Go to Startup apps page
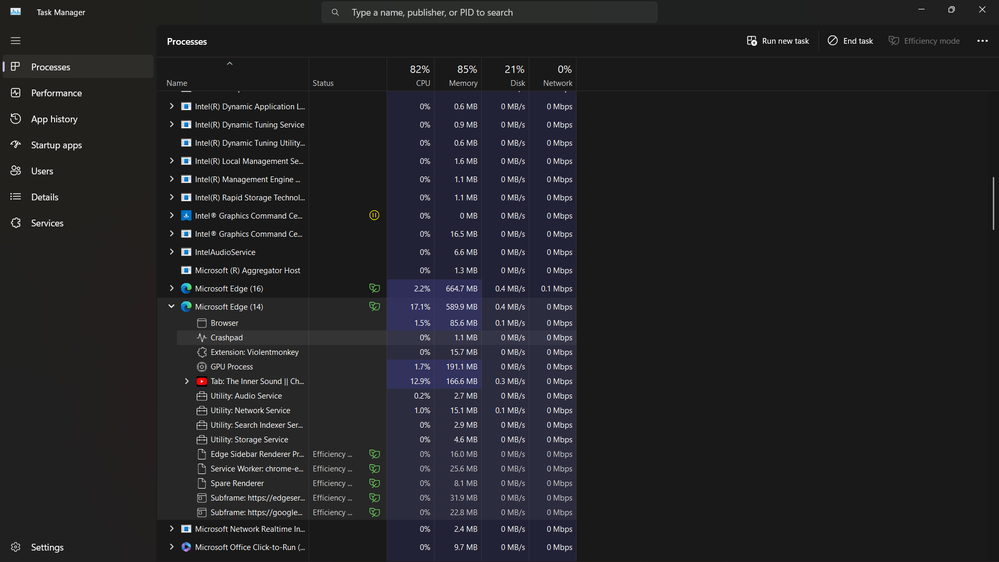 tap(78, 145)
